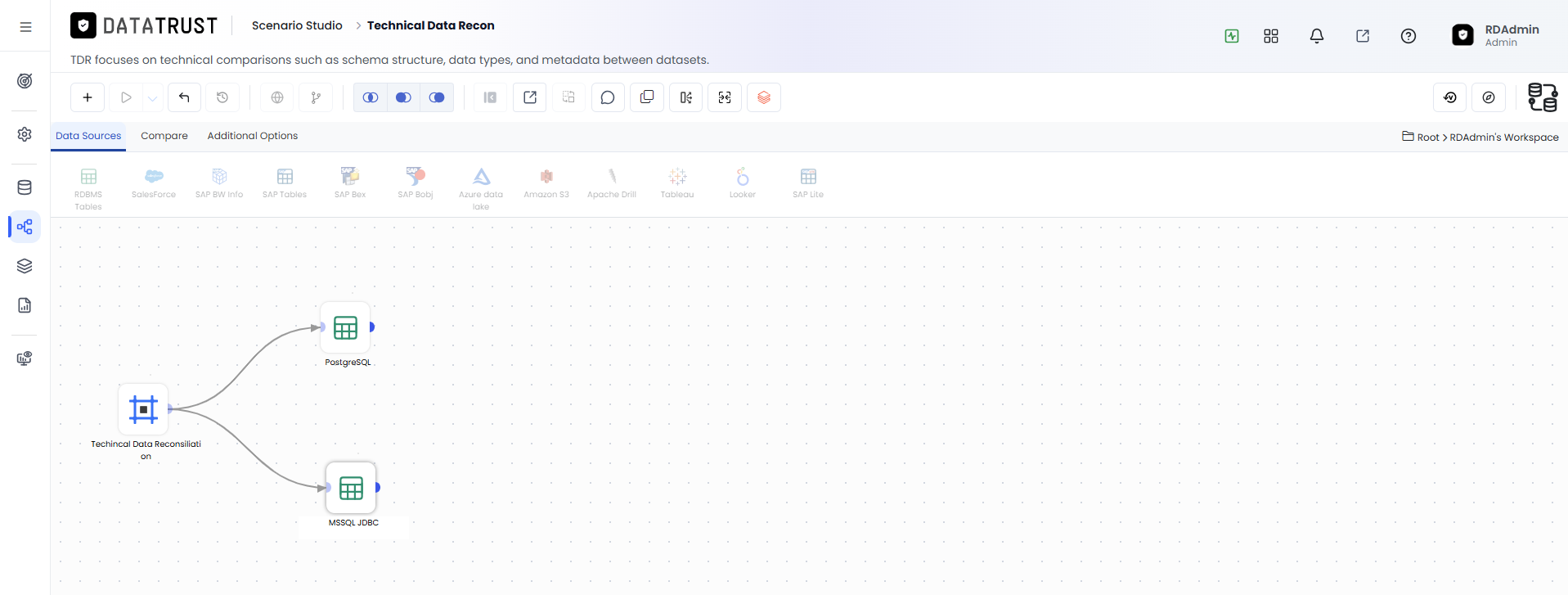The width and height of the screenshot is (1568, 595).
Task: Select the middle overlapping-circles join toggle
Action: tap(403, 97)
